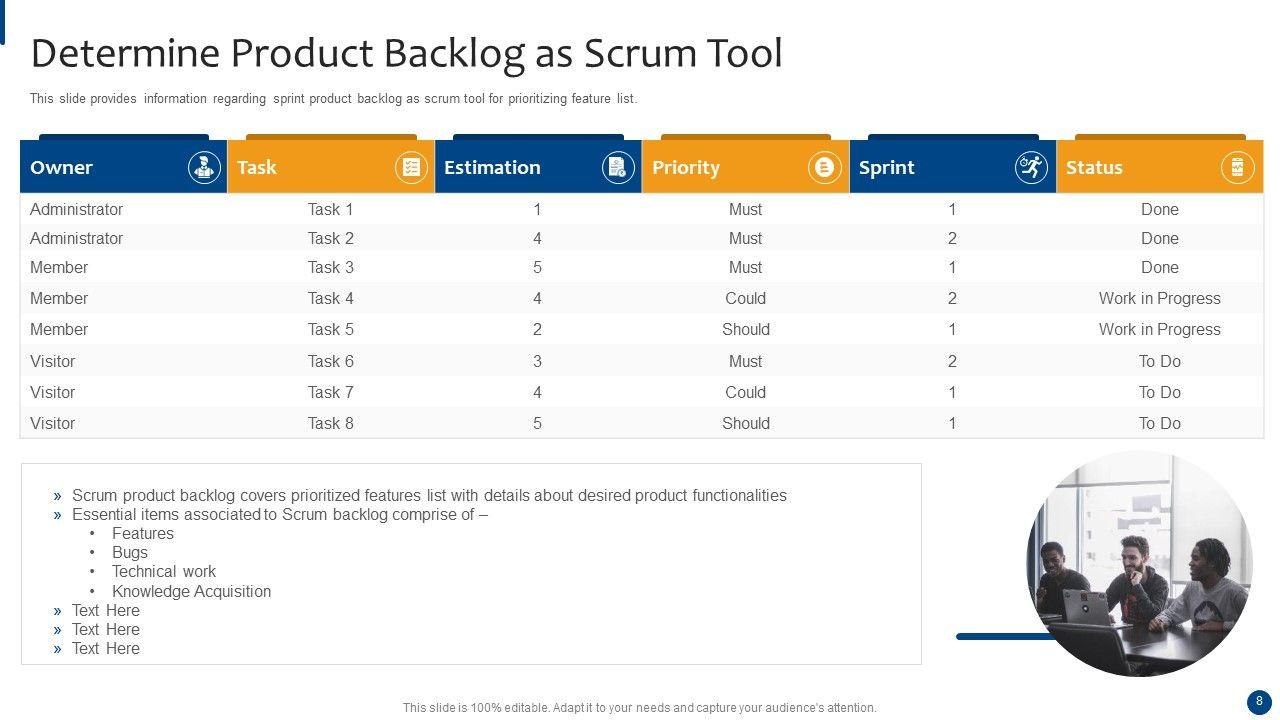Click the team meeting circular photo
Viewport: 1280px width, 720px height.
click(1139, 563)
